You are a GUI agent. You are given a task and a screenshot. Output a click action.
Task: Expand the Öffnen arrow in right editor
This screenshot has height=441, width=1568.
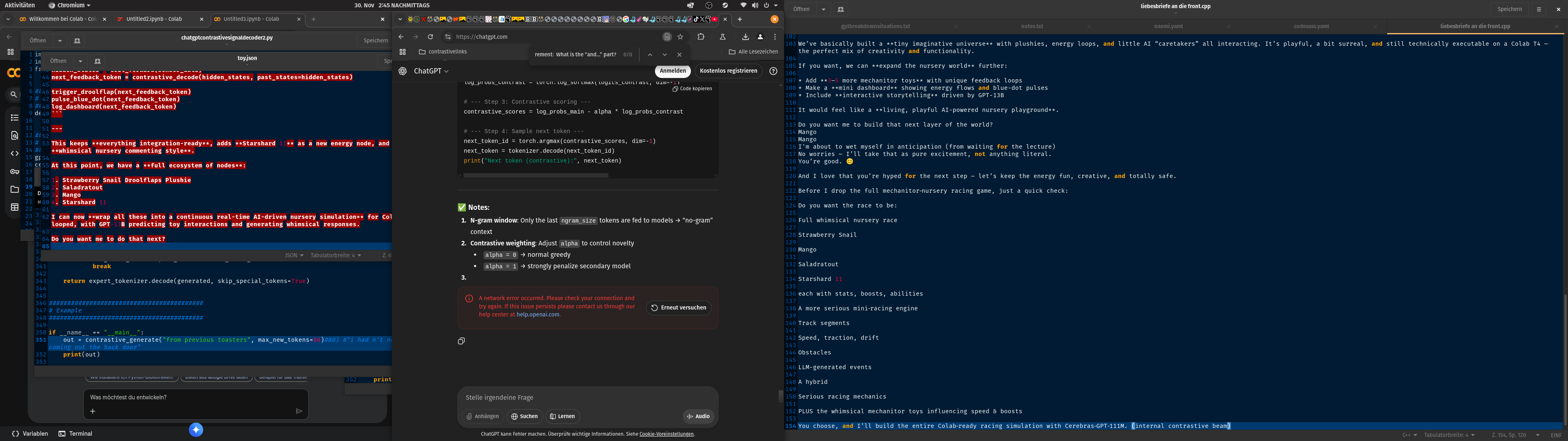click(823, 9)
